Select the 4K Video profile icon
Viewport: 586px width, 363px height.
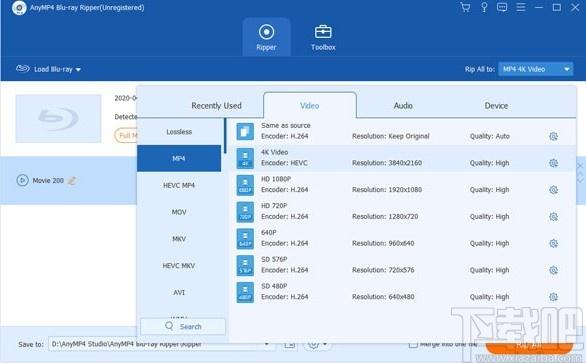click(x=245, y=158)
